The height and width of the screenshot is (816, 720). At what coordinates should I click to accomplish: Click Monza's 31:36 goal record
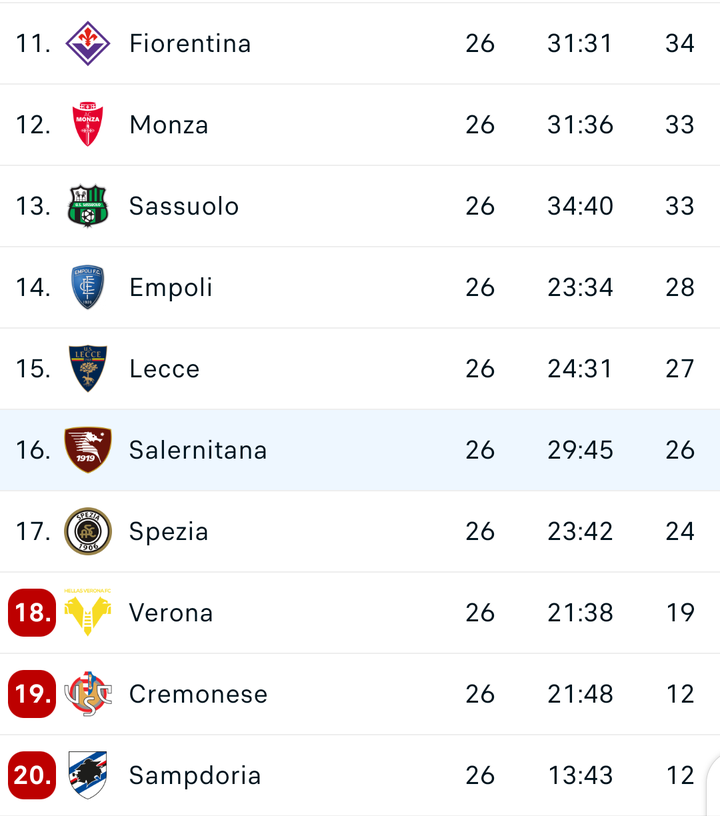pos(580,125)
